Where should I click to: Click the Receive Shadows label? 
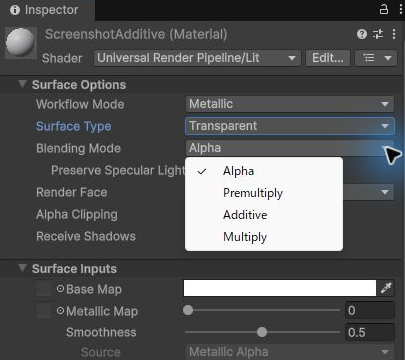click(x=86, y=236)
